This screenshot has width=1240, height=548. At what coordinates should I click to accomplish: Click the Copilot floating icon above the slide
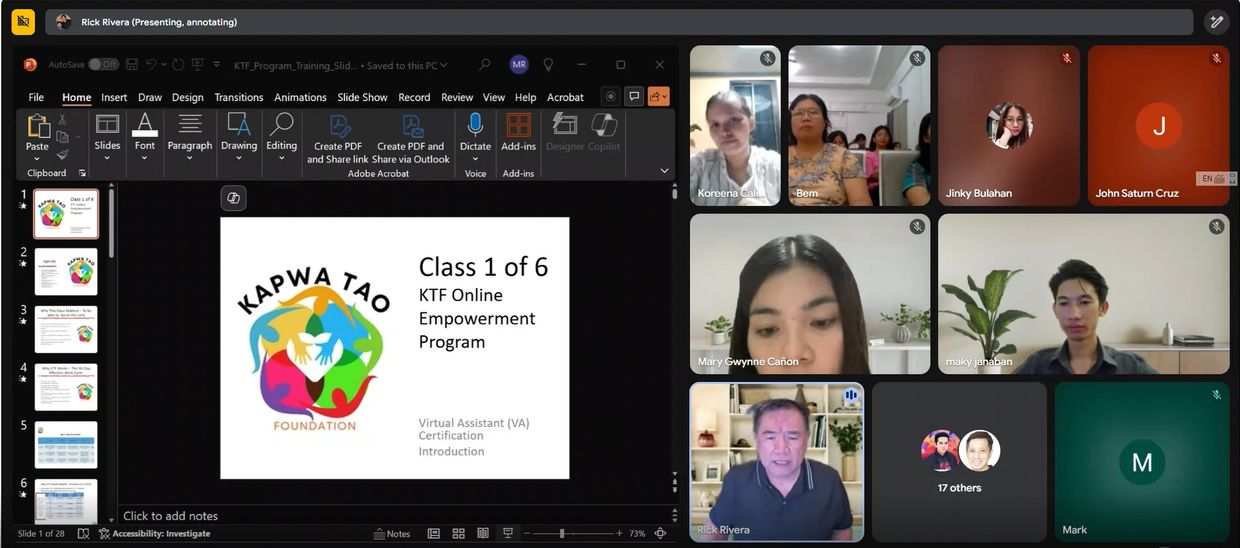(234, 198)
